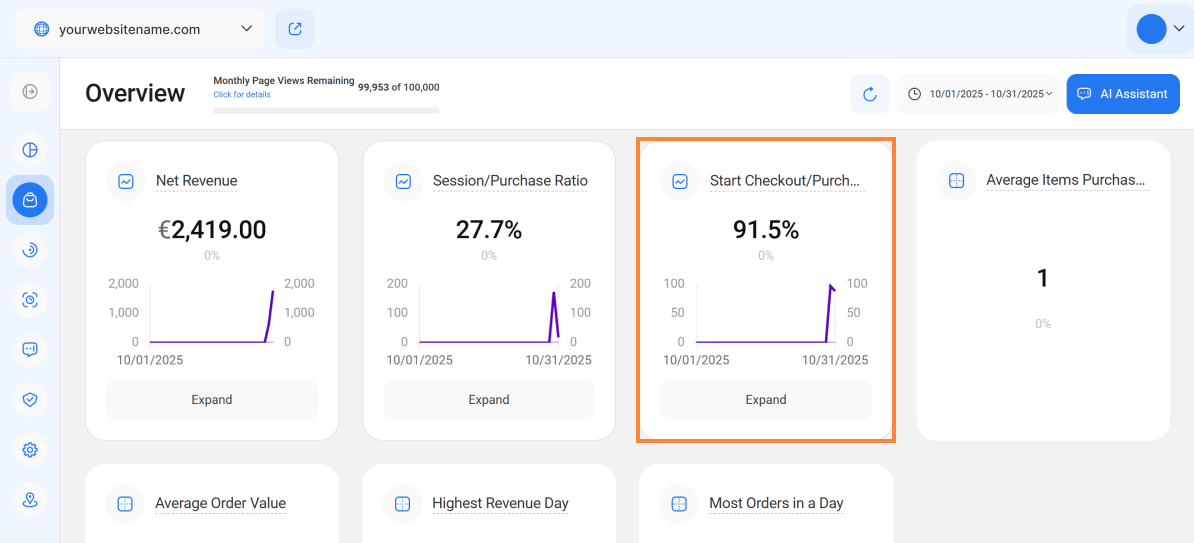This screenshot has height=543, width=1194.
Task: Expand the Session/Purchase Ratio chart
Action: tap(489, 400)
